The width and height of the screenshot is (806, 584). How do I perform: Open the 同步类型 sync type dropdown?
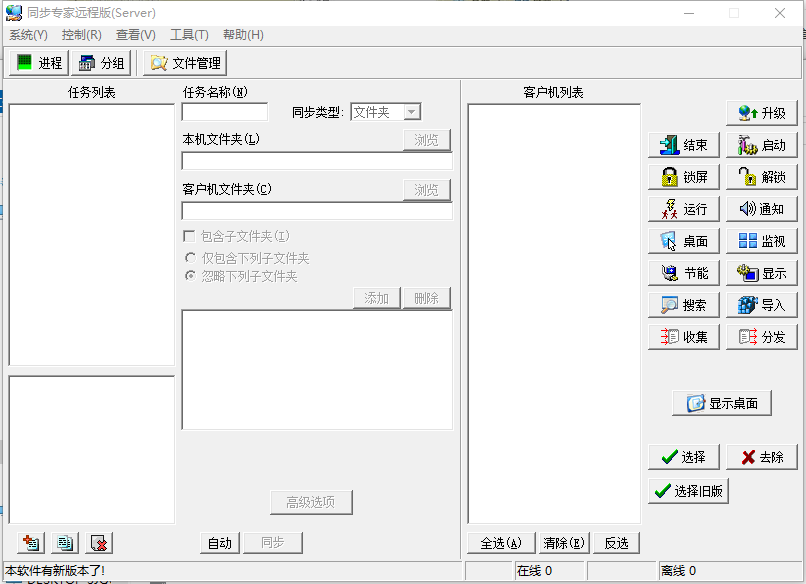[409, 112]
